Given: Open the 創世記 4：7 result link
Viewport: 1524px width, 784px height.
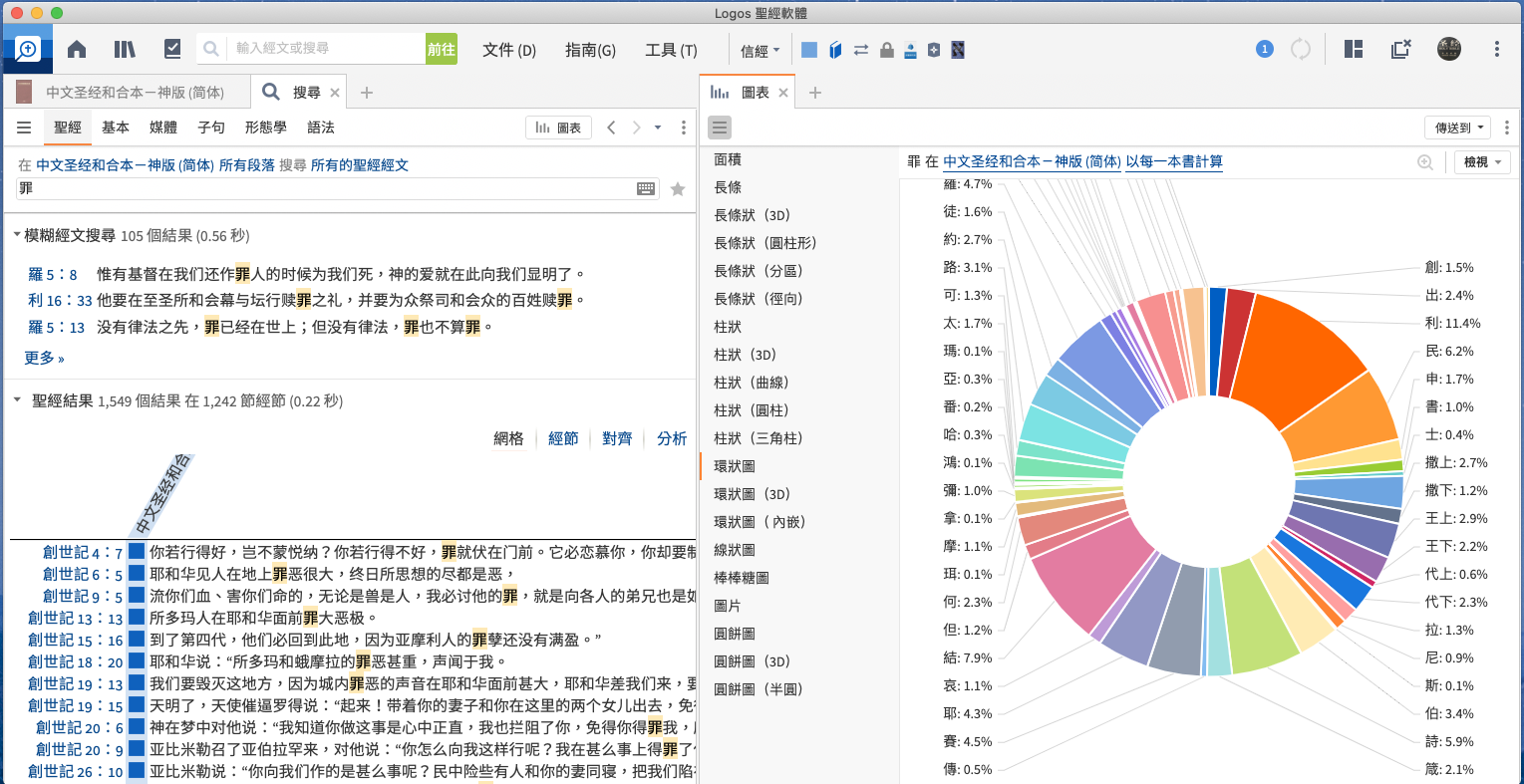Looking at the screenshot, I should (83, 552).
